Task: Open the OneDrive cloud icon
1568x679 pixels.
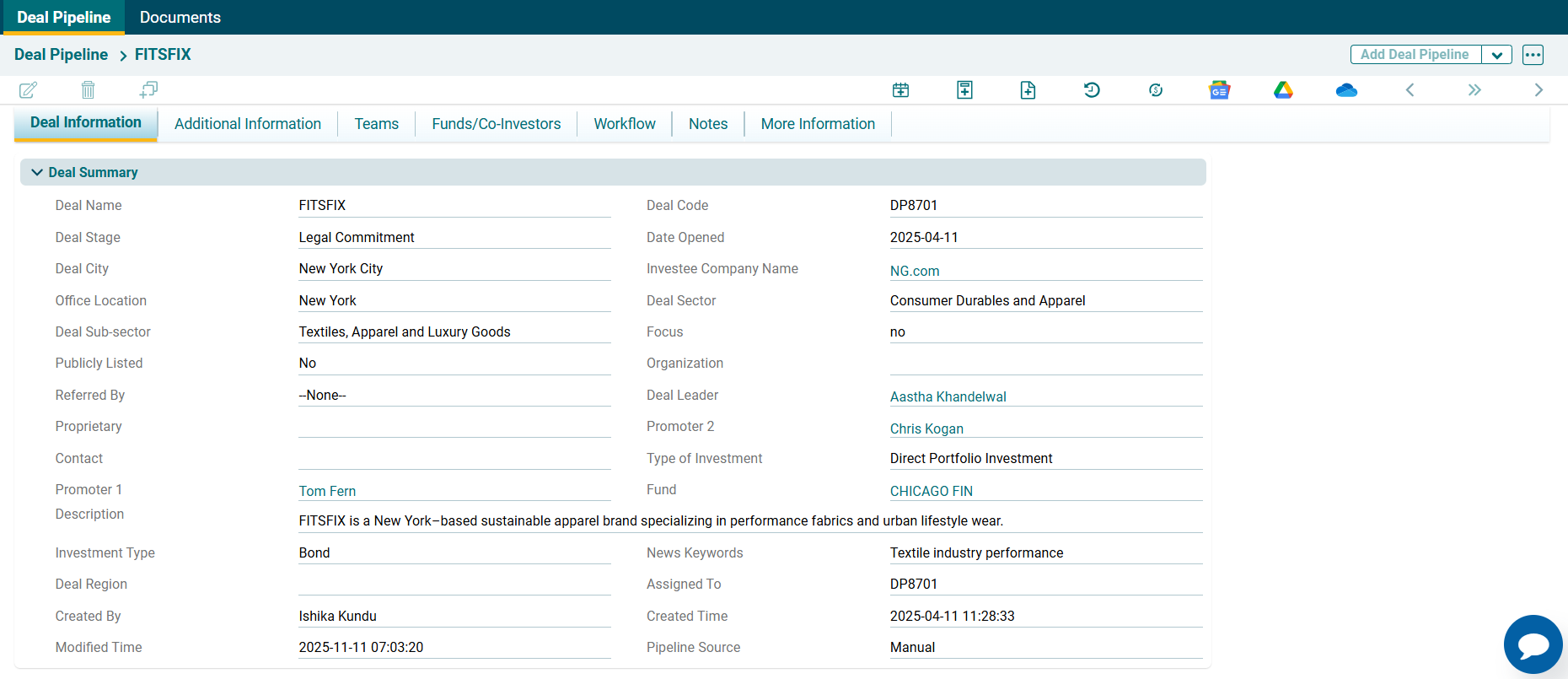Action: click(x=1346, y=90)
